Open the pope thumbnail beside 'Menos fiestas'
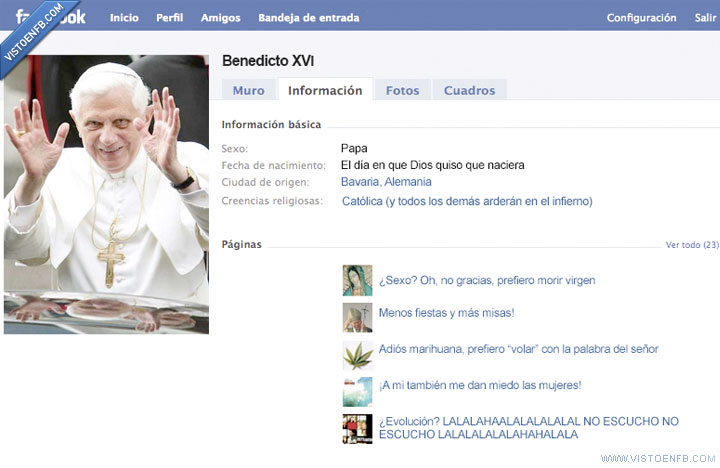 point(357,317)
